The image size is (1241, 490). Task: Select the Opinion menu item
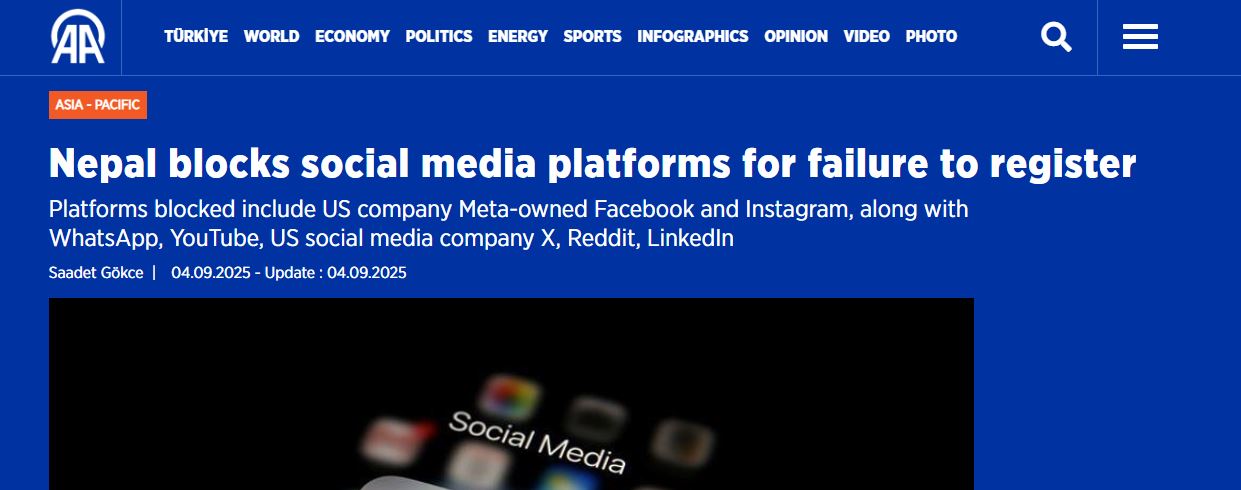pyautogui.click(x=795, y=36)
